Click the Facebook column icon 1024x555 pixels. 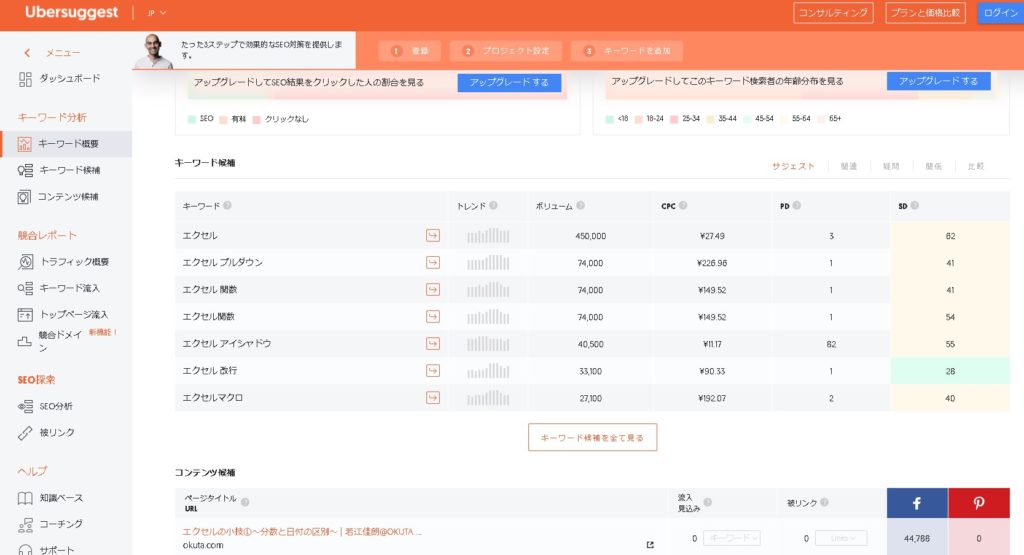(x=916, y=504)
